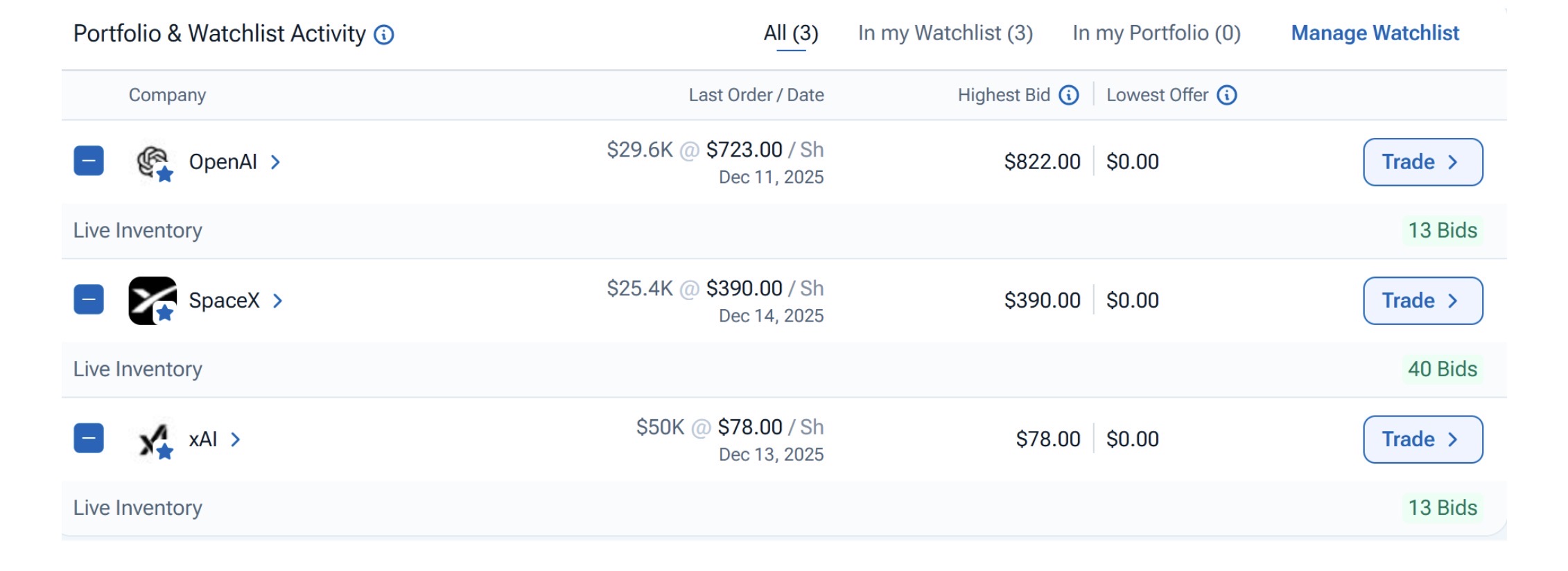
Task: Open SpaceX details via chevron arrow
Action: click(x=277, y=301)
